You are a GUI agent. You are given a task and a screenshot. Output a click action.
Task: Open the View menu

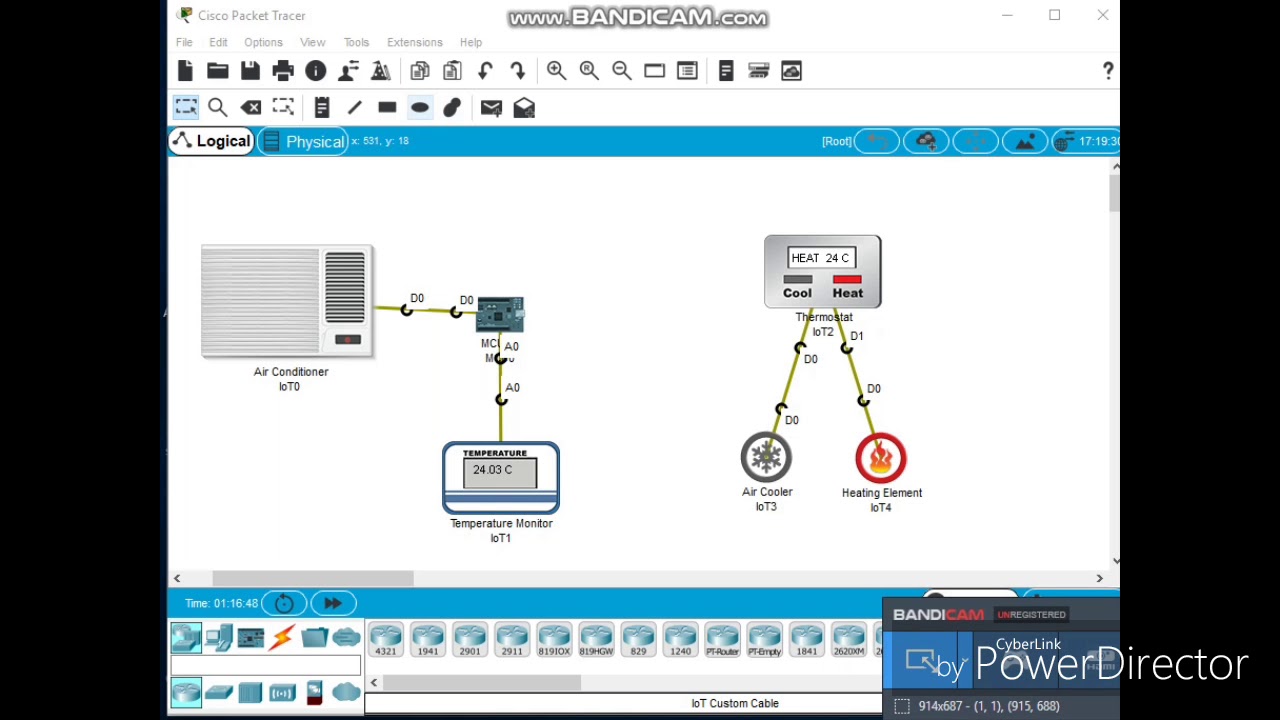point(312,42)
